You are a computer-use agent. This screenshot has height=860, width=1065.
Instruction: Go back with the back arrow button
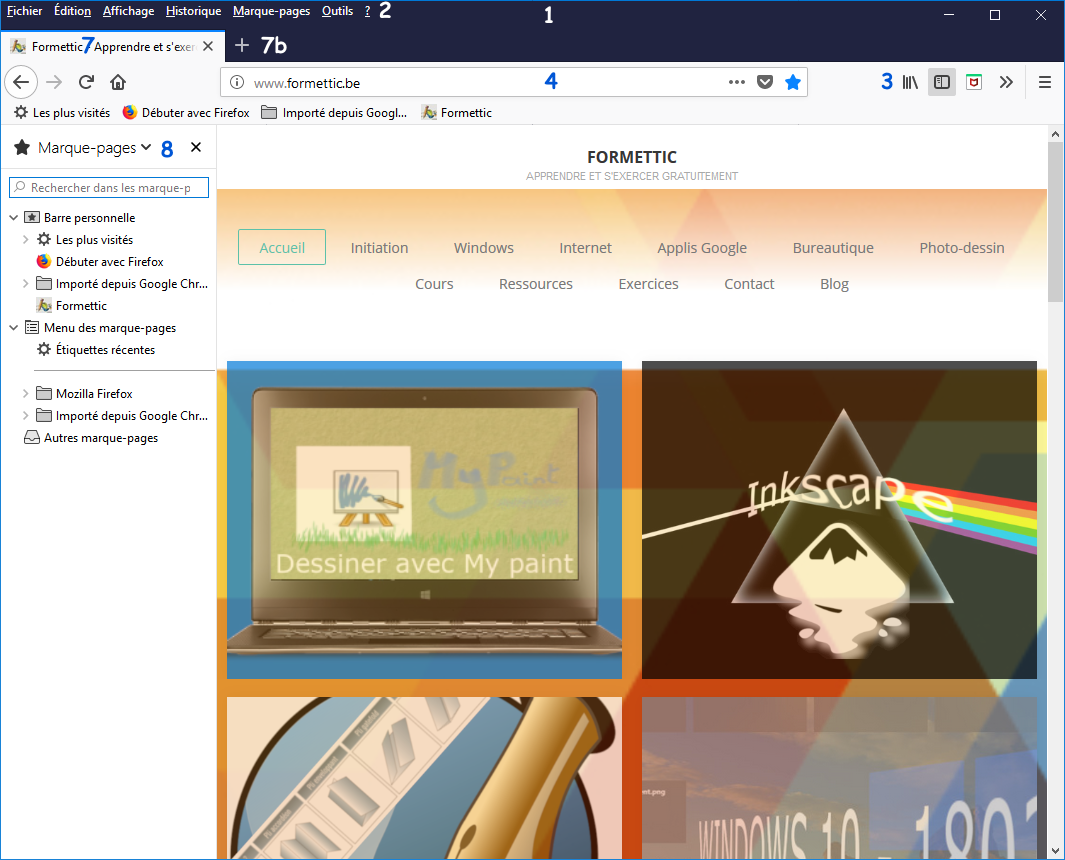21,82
